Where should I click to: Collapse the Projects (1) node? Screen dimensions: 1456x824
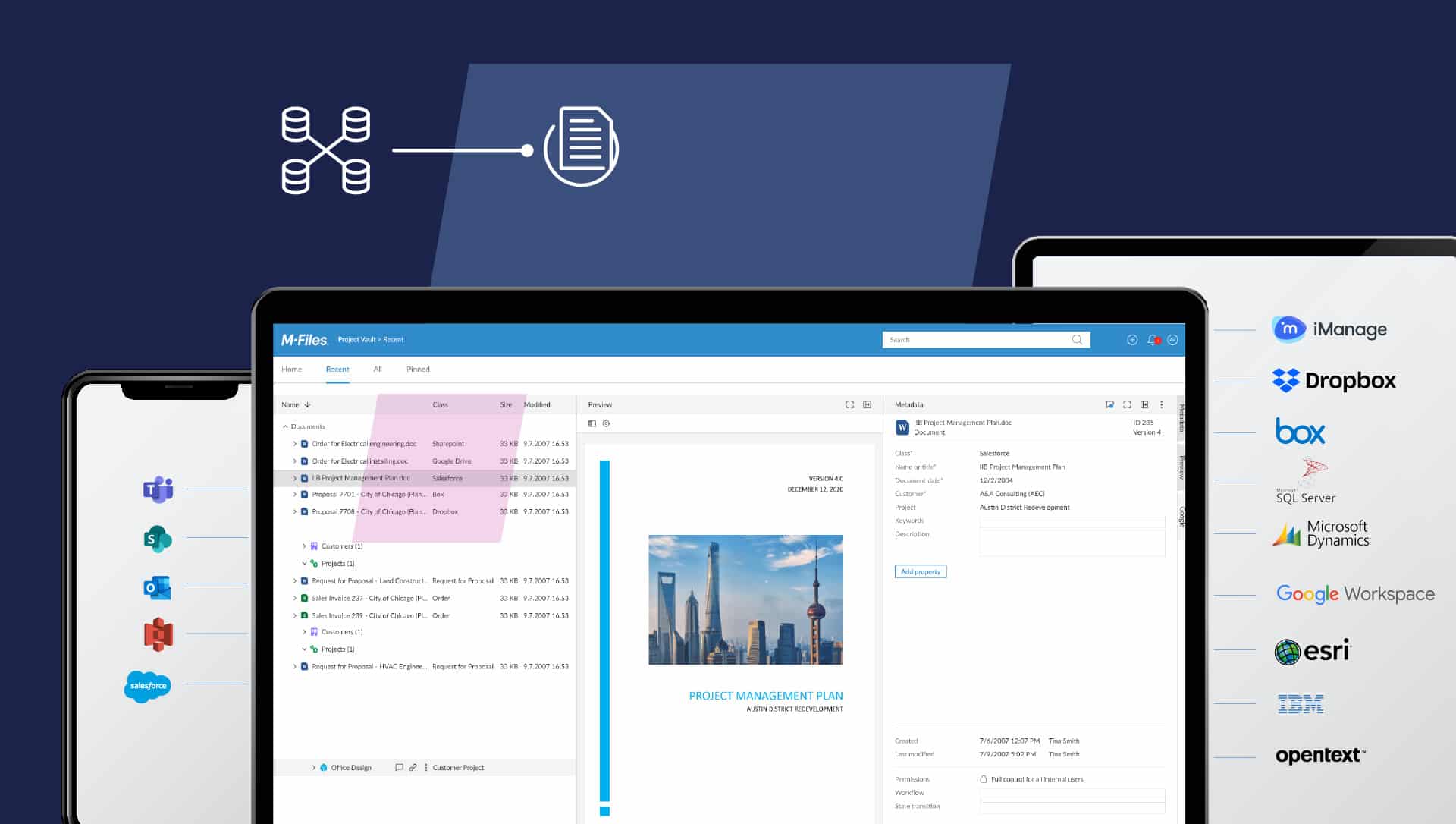click(x=304, y=563)
